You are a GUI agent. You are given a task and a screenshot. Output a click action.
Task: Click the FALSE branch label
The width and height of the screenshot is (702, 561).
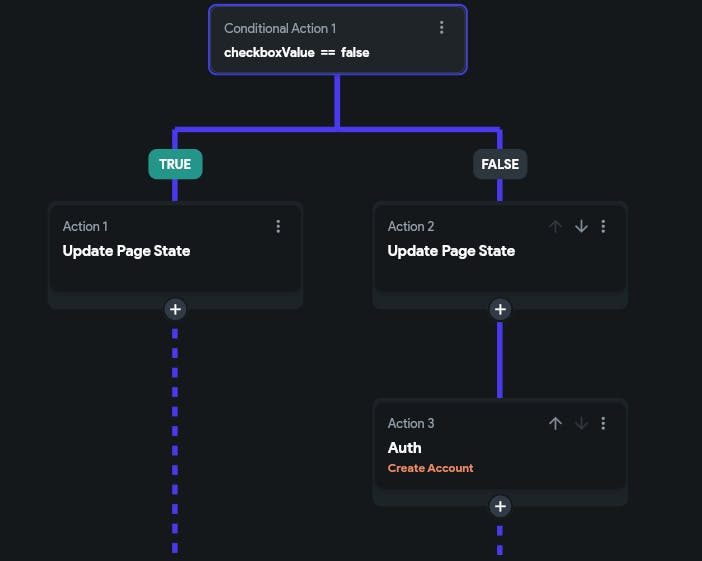tap(500, 164)
